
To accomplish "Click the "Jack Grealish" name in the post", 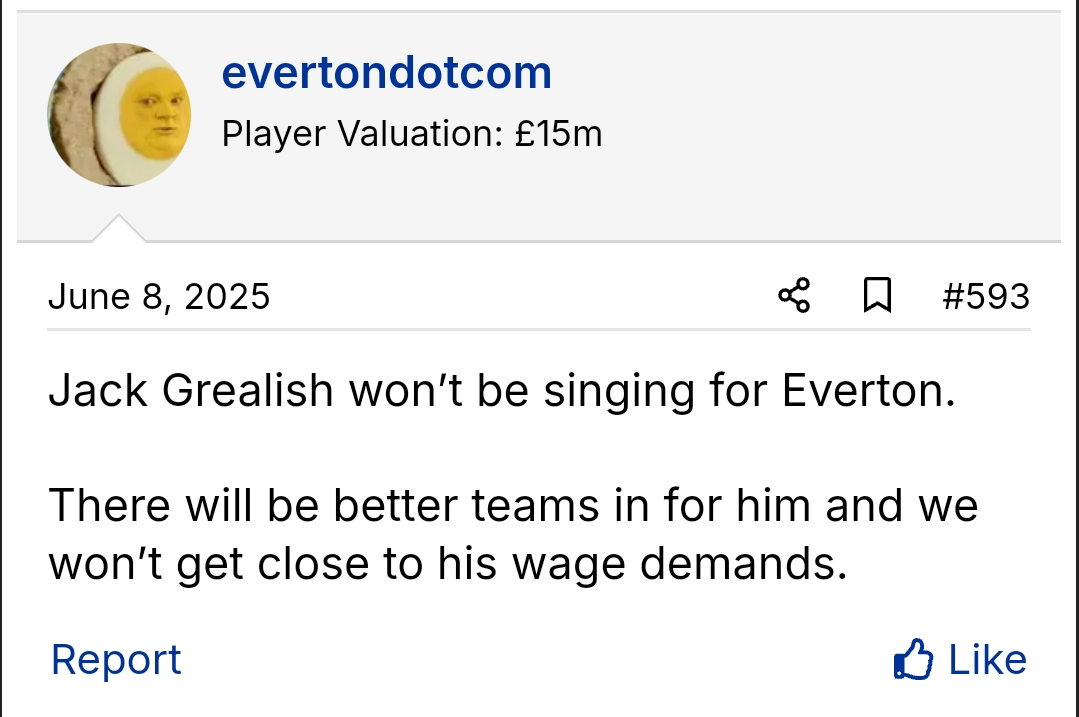I will click(190, 392).
